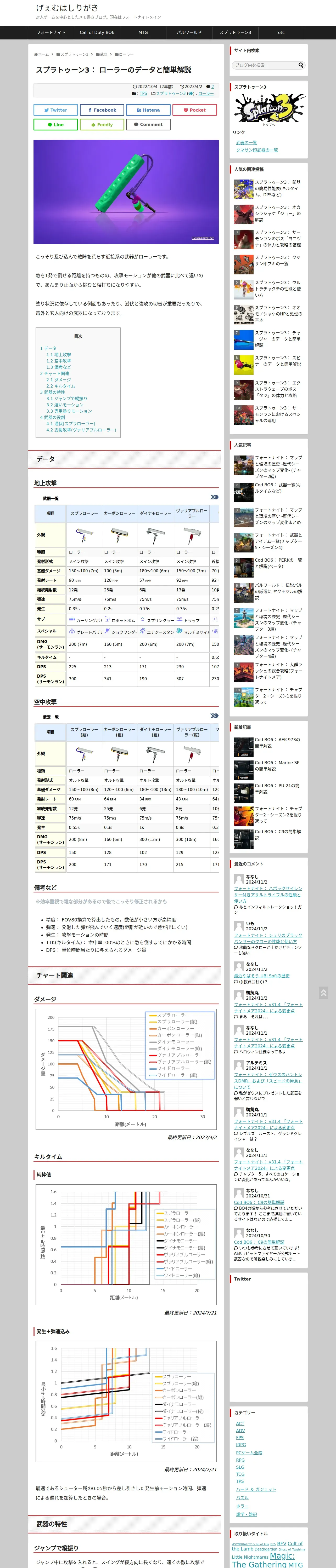Viewport: 336px width, 1568px height.
Task: Open the 武器の一覧 sidebar link
Action: point(246,142)
